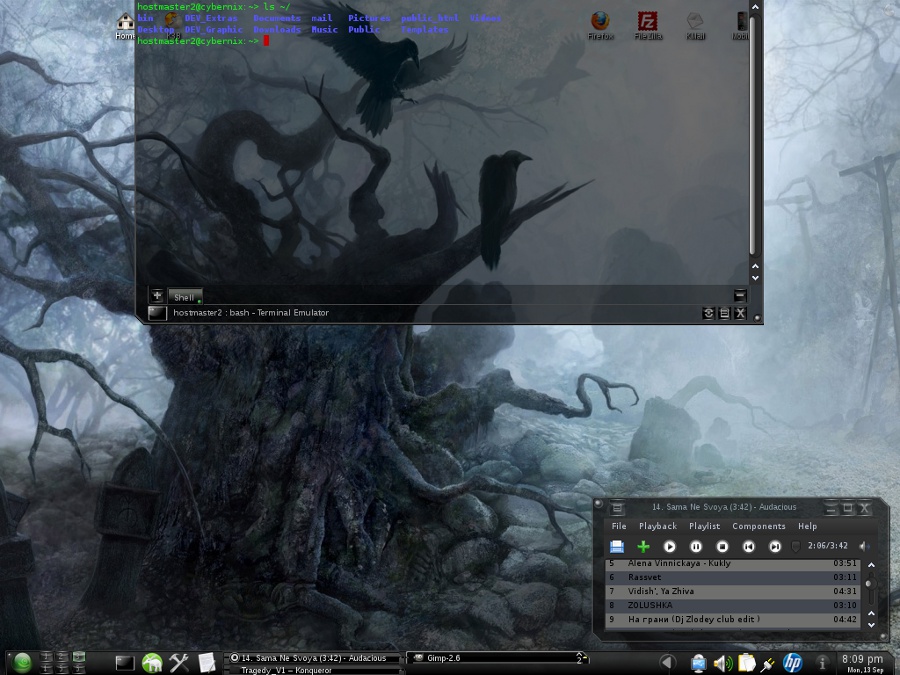Screen dimensions: 900x675
Task: Click terminal vertical scrollbar track
Action: click(x=755, y=135)
